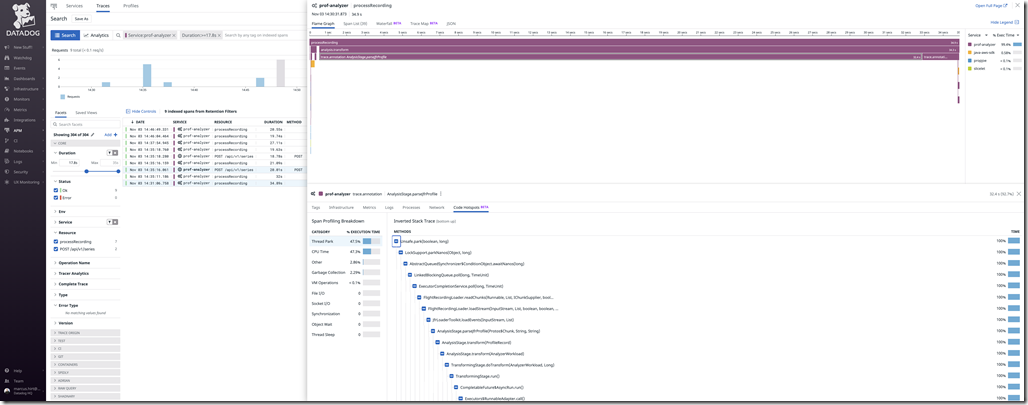Click pencil icon next to Showing 304

(x=93, y=134)
